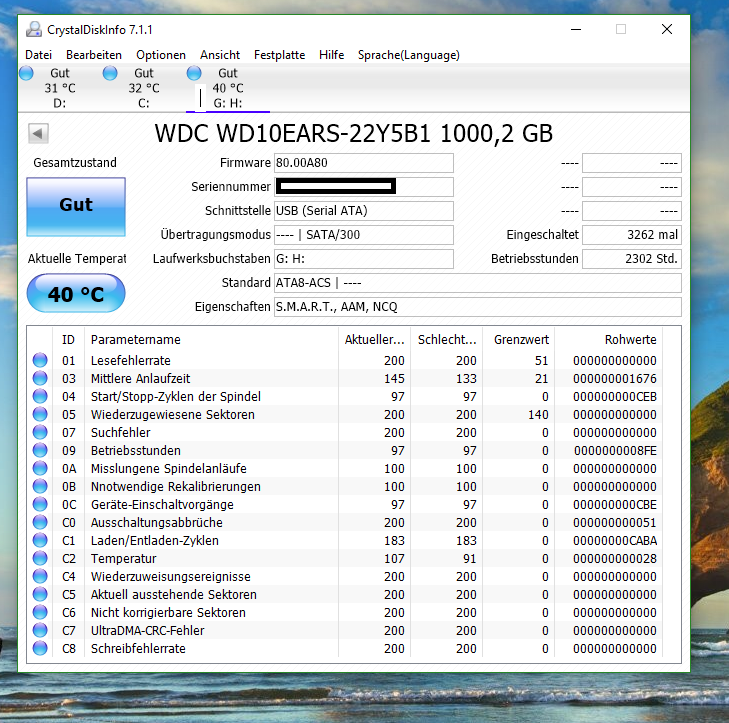Click status orb for Mittlere Anlaufzeit
The height and width of the screenshot is (723, 729).
(x=40, y=378)
